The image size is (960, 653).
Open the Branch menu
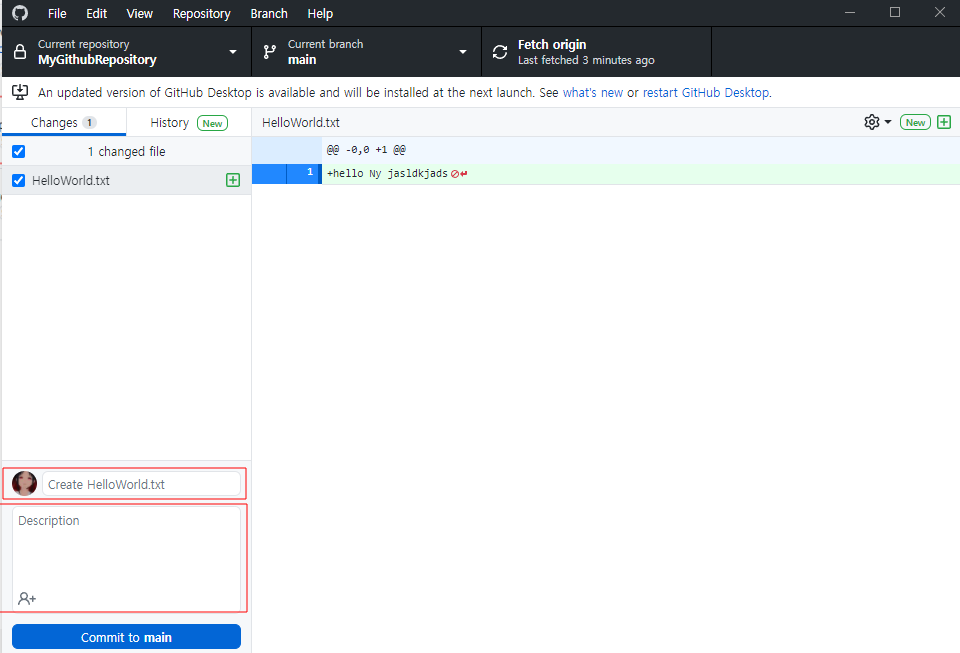(269, 13)
